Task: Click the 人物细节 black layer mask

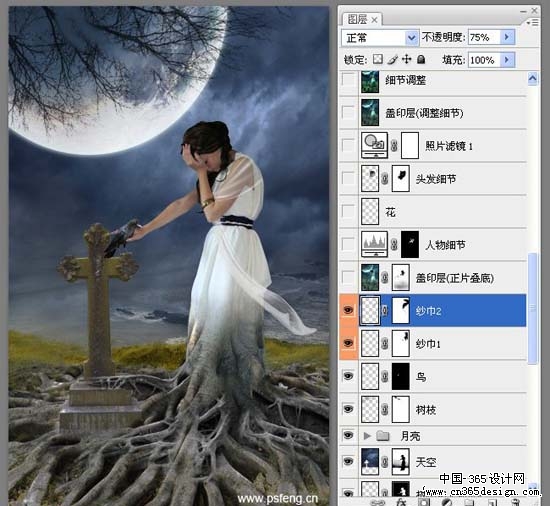Action: coord(410,244)
